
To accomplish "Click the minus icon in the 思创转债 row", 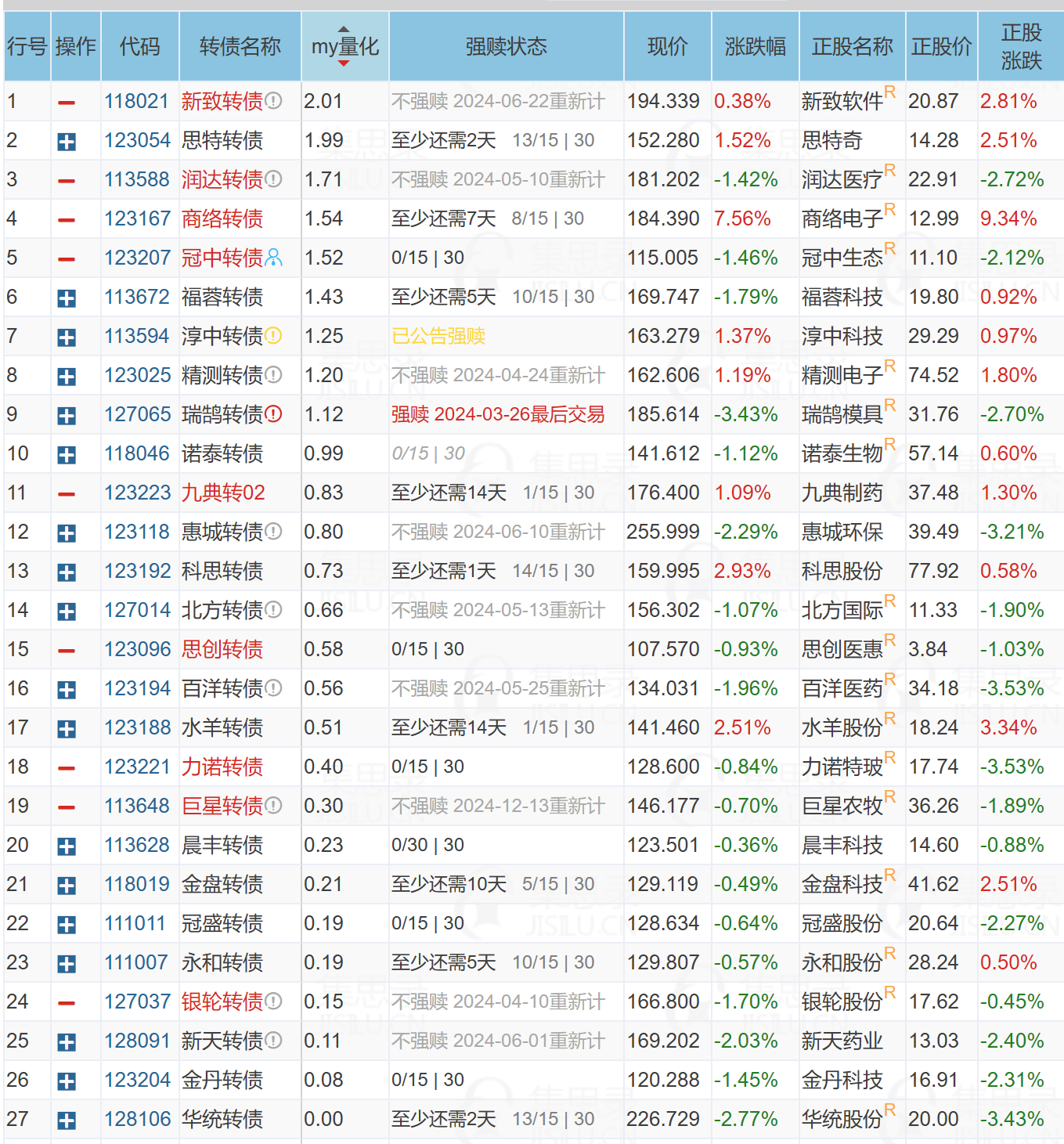I will [67, 651].
